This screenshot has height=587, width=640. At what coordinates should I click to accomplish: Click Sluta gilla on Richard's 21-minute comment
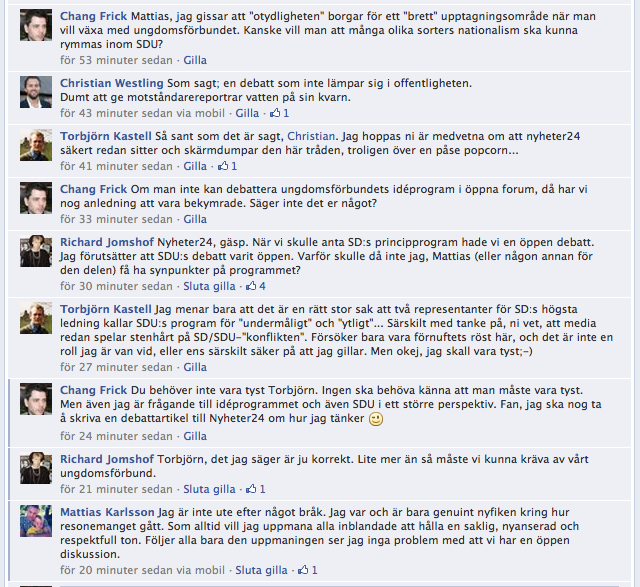click(209, 489)
